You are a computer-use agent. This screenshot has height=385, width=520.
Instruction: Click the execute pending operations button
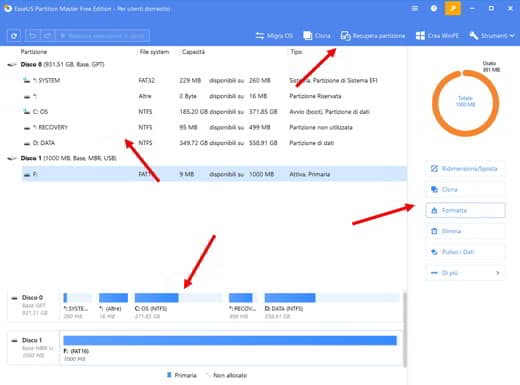pyautogui.click(x=102, y=36)
